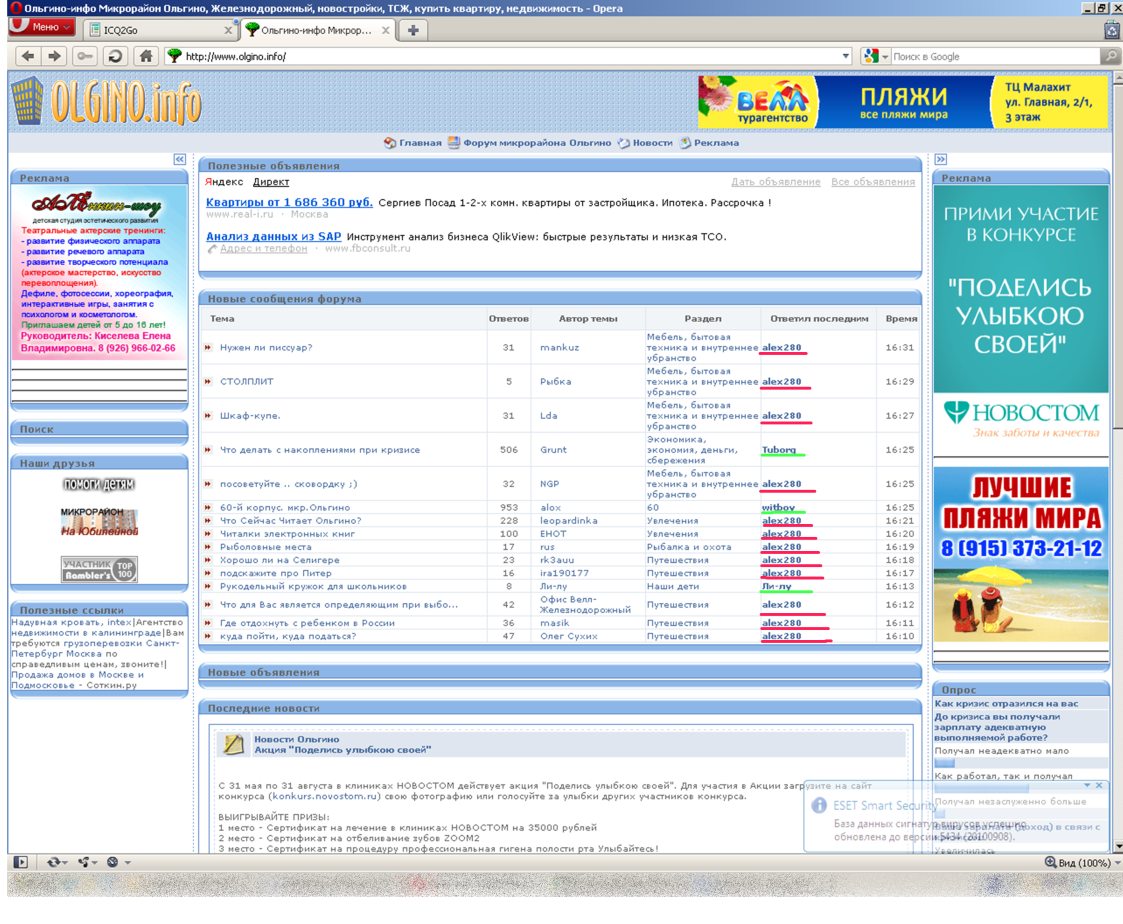Reload the current page
Screen dimensions: 1123x924
click(x=115, y=56)
